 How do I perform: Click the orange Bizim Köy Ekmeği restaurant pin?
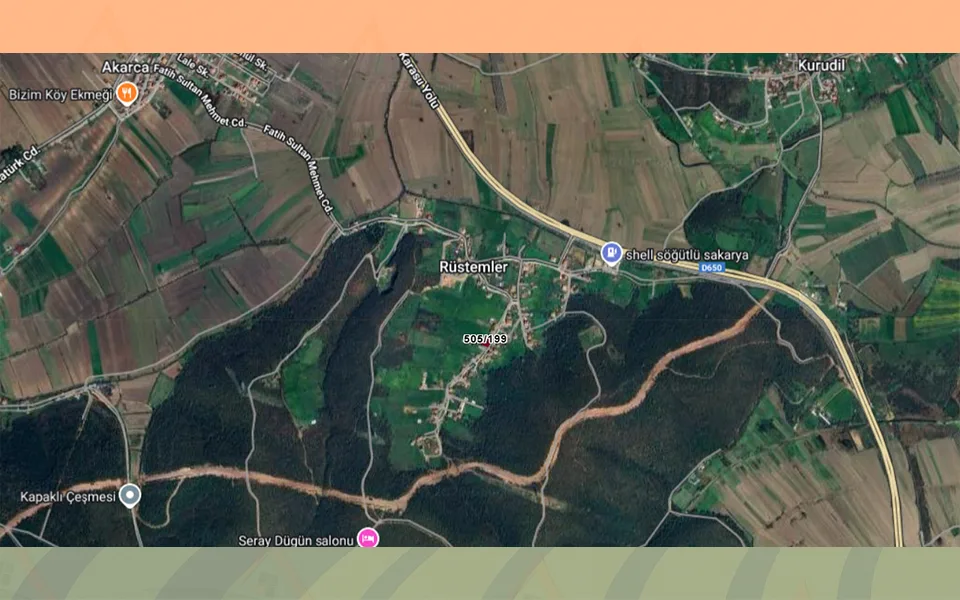[127, 93]
